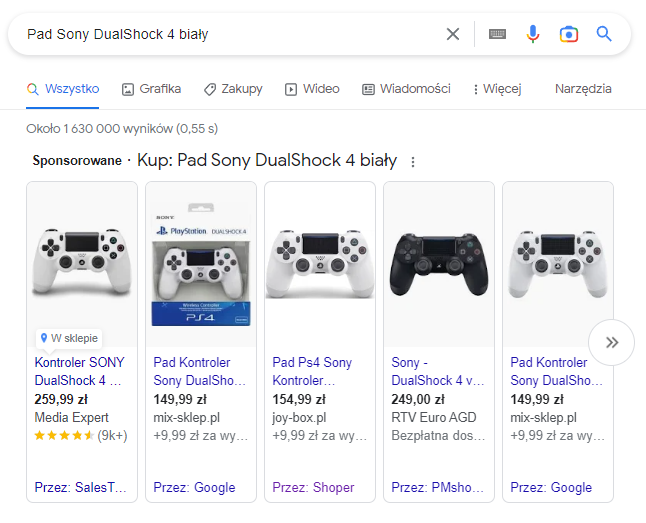Open black DualShock controller image
The height and width of the screenshot is (523, 646).
tap(439, 264)
